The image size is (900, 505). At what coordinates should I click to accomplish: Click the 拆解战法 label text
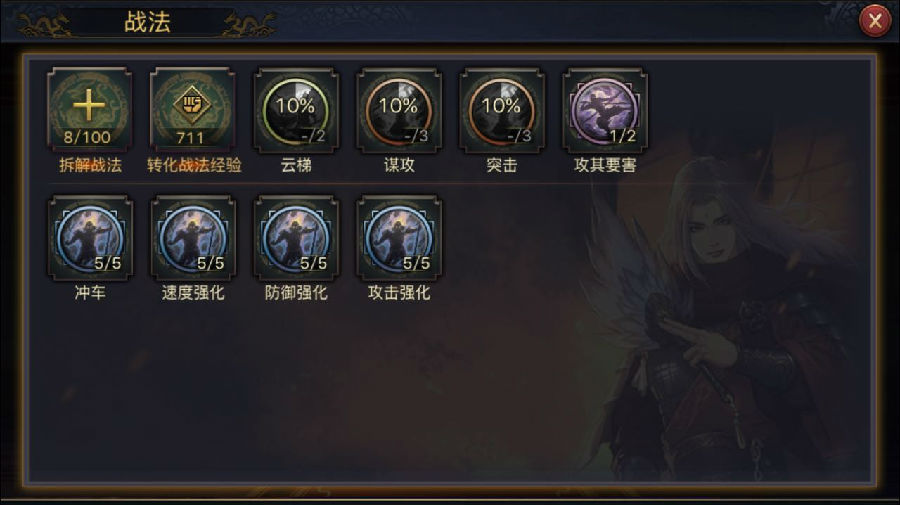(x=90, y=165)
